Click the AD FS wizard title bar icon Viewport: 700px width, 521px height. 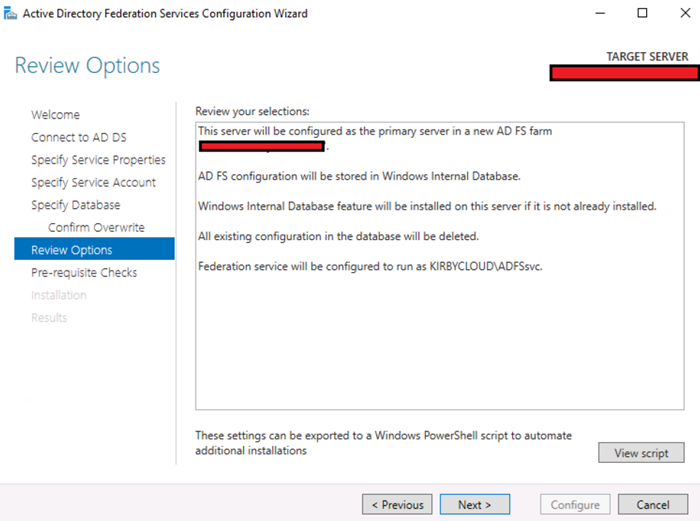10,14
